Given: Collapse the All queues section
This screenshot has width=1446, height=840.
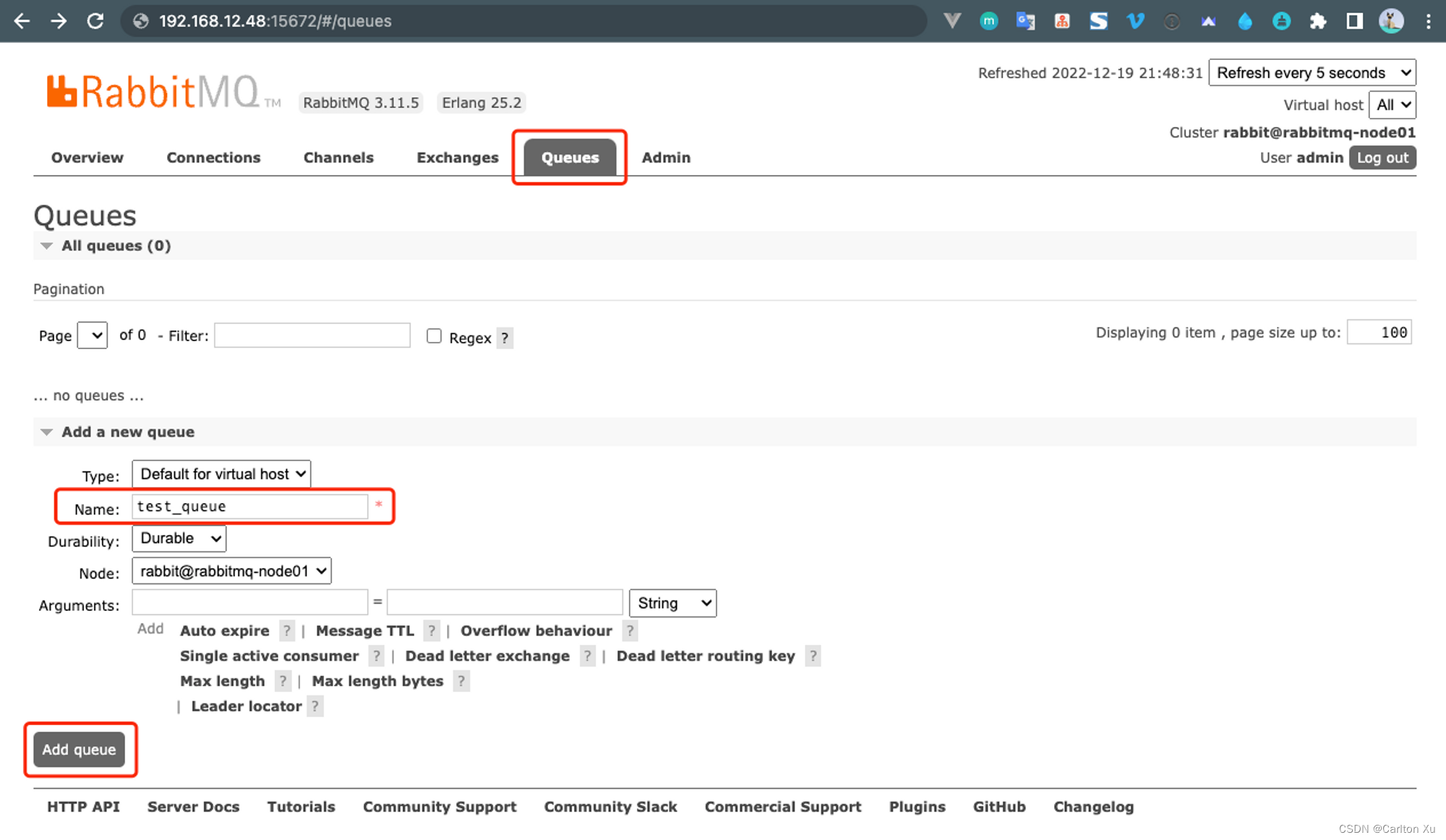Looking at the screenshot, I should click(47, 245).
